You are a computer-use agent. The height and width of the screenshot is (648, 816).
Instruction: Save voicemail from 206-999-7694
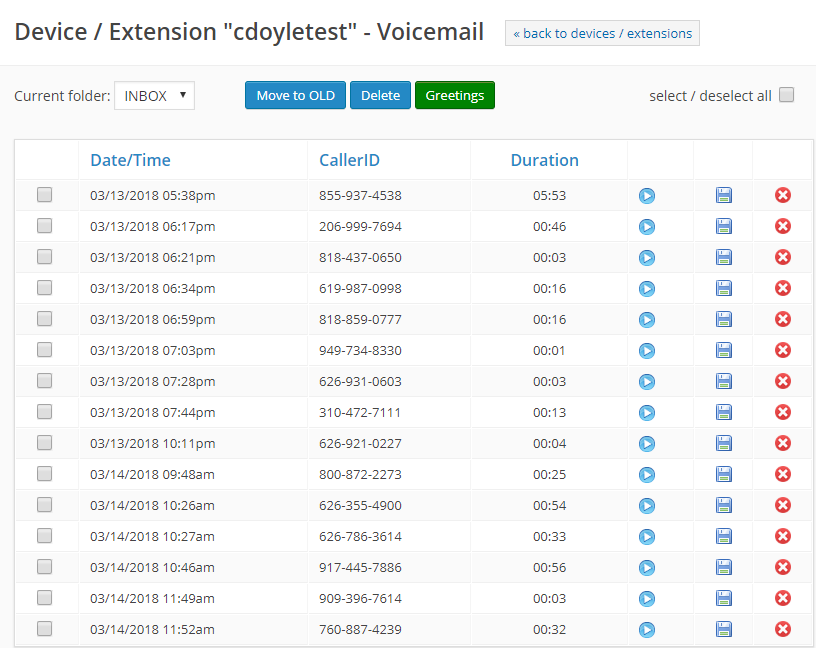click(x=723, y=226)
